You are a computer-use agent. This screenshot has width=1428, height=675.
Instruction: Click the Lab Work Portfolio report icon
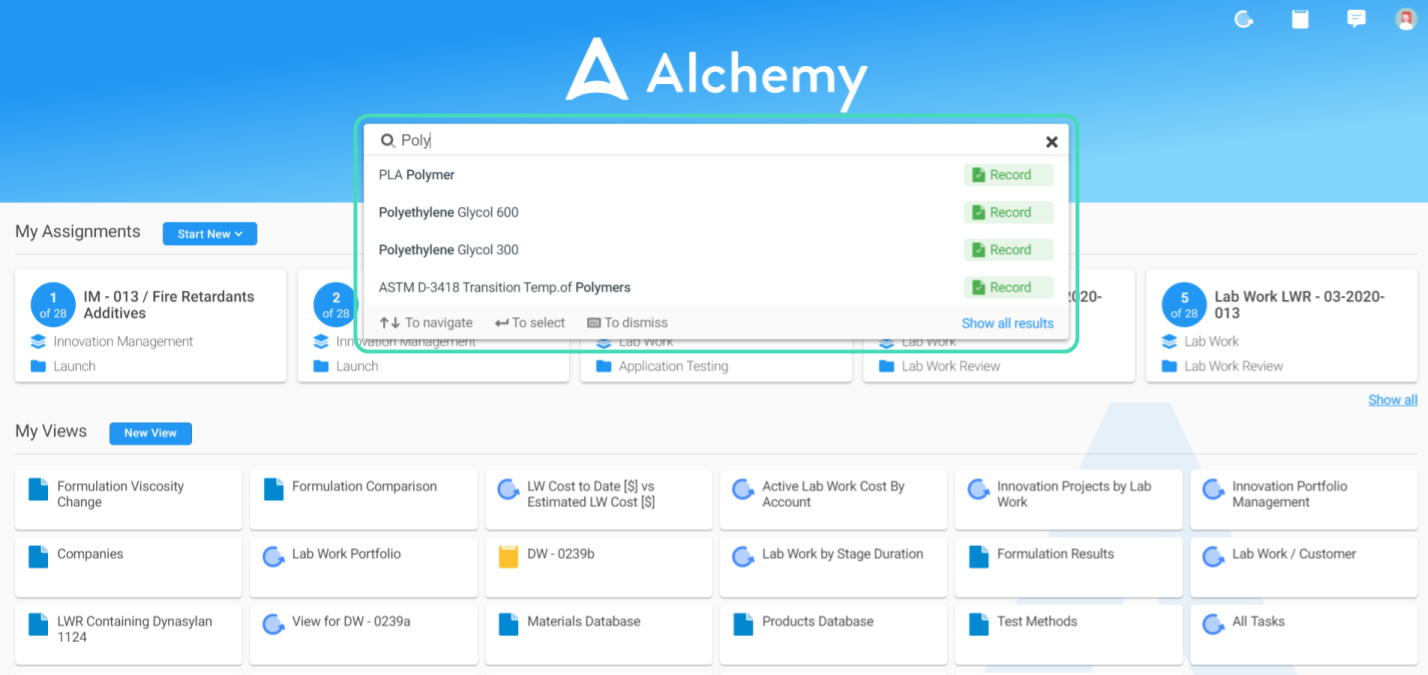pos(273,556)
